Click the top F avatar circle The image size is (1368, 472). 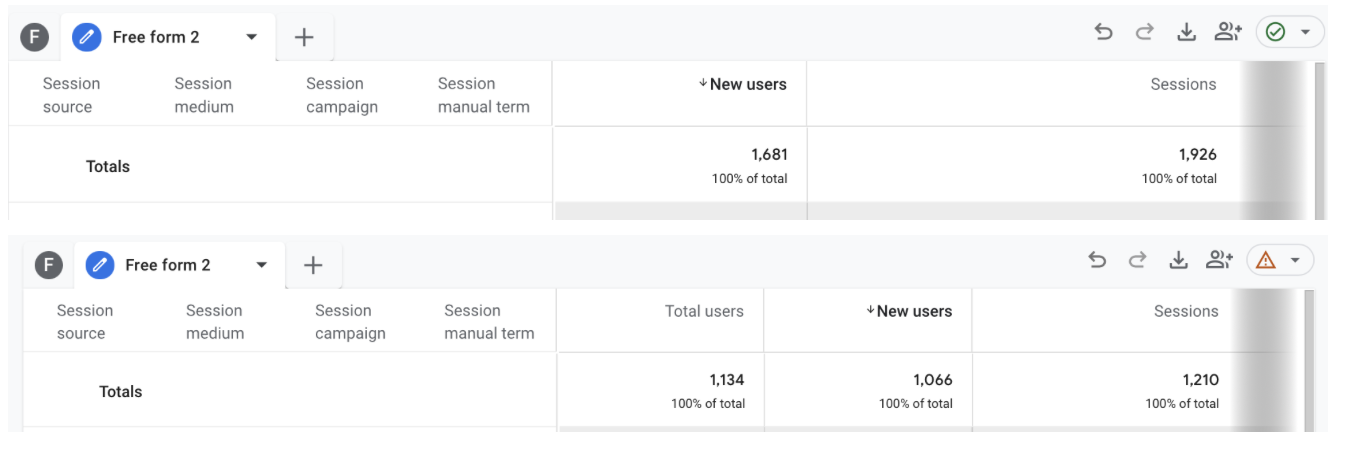coord(35,38)
